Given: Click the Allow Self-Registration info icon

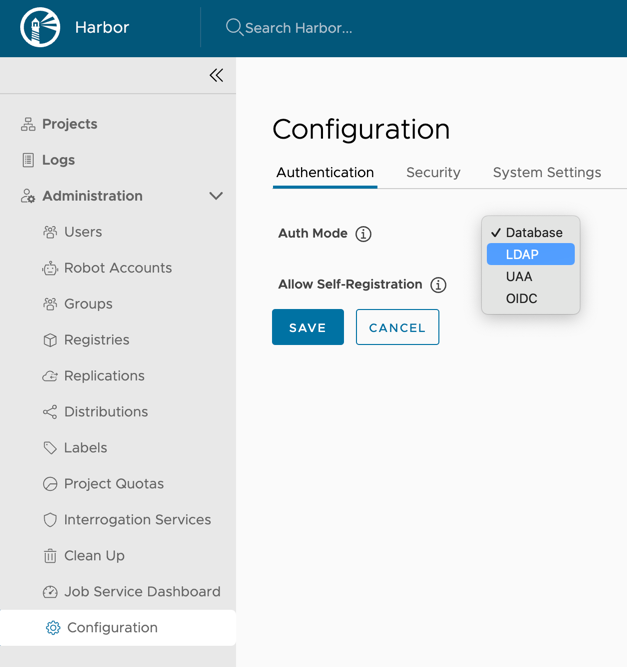Looking at the screenshot, I should coord(438,285).
